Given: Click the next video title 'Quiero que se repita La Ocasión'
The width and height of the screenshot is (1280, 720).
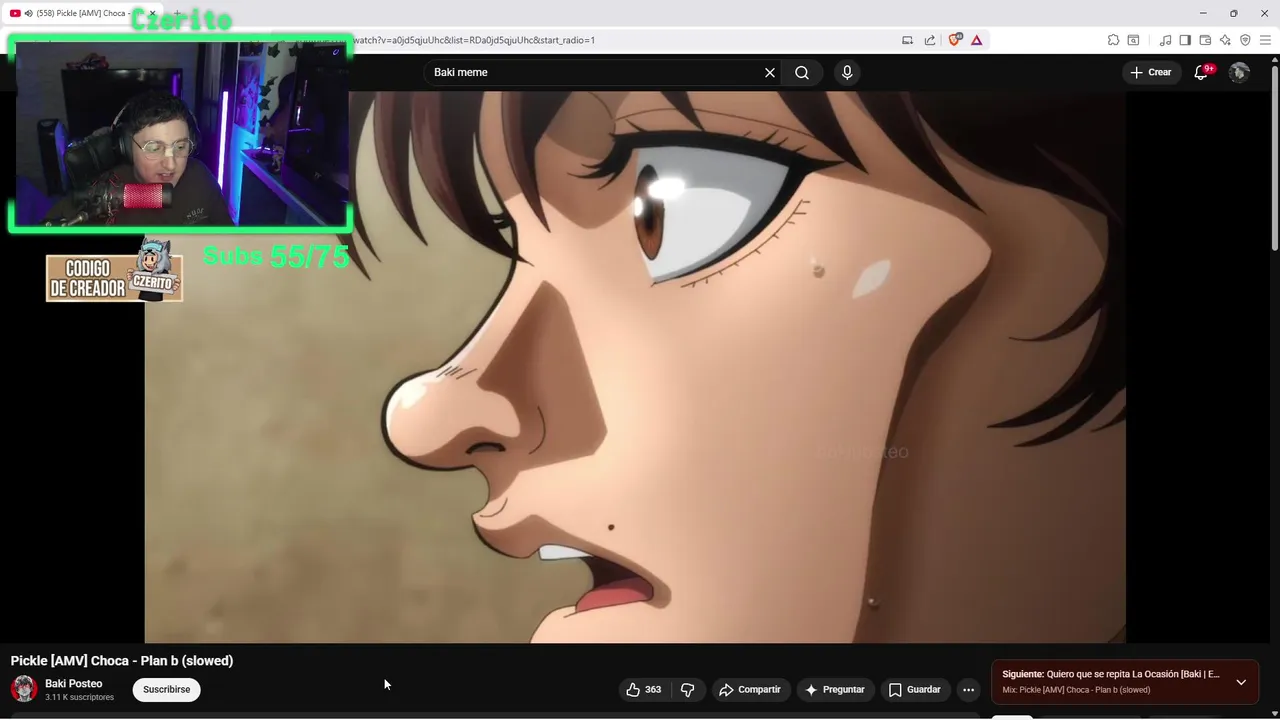Looking at the screenshot, I should [x=1133, y=674].
